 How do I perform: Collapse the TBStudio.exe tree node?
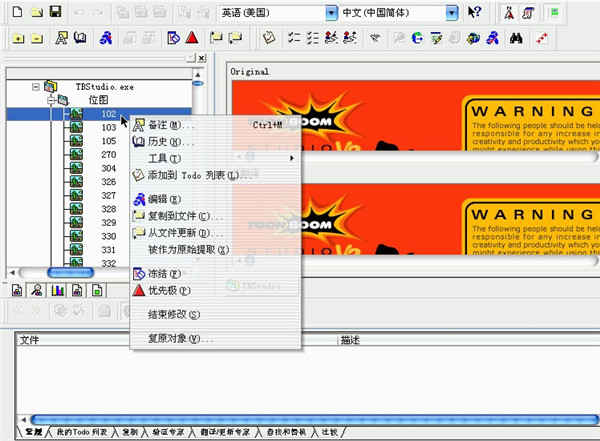coord(36,87)
